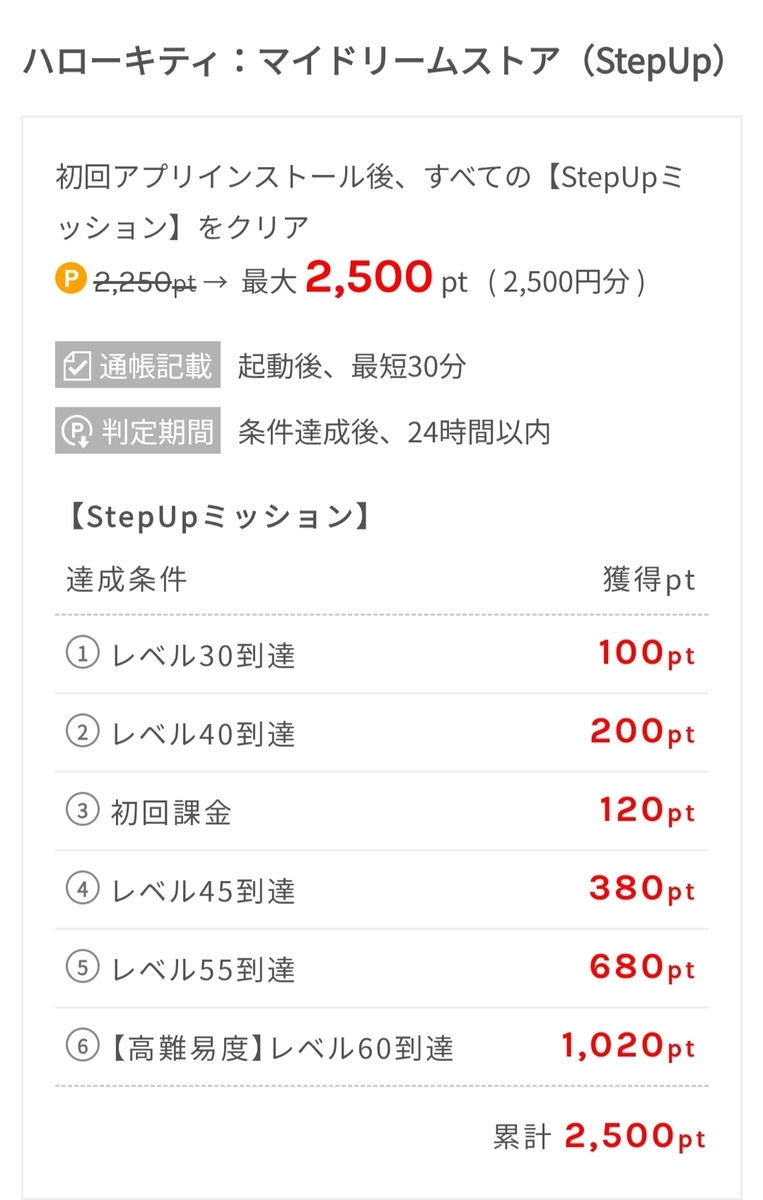Click the crossed-out 2,250pt value
763x1200 pixels.
[x=145, y=283]
